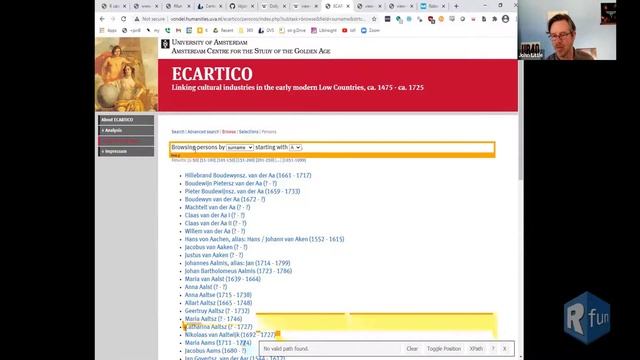Open Anna Aalst entry
The image size is (640, 360).
(206, 287)
